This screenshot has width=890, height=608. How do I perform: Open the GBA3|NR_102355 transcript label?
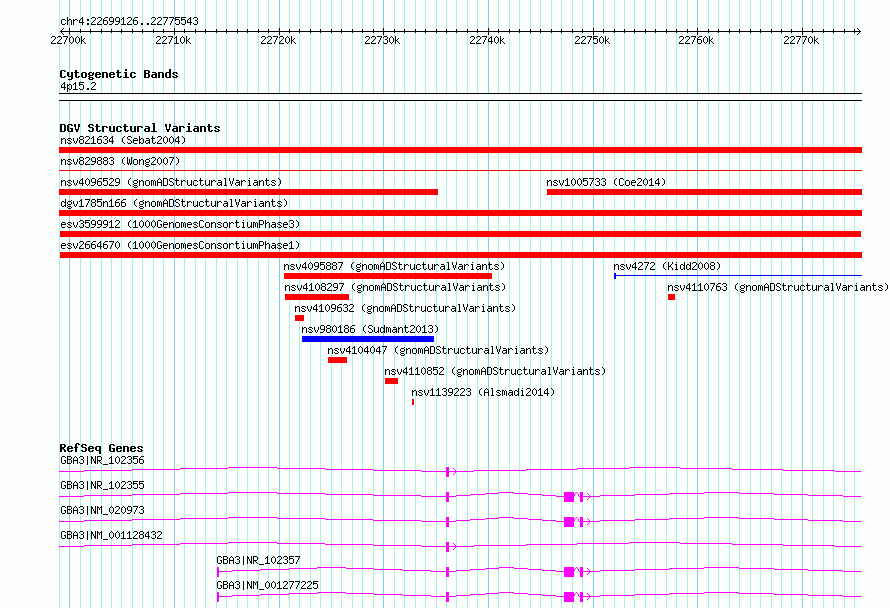coord(102,485)
